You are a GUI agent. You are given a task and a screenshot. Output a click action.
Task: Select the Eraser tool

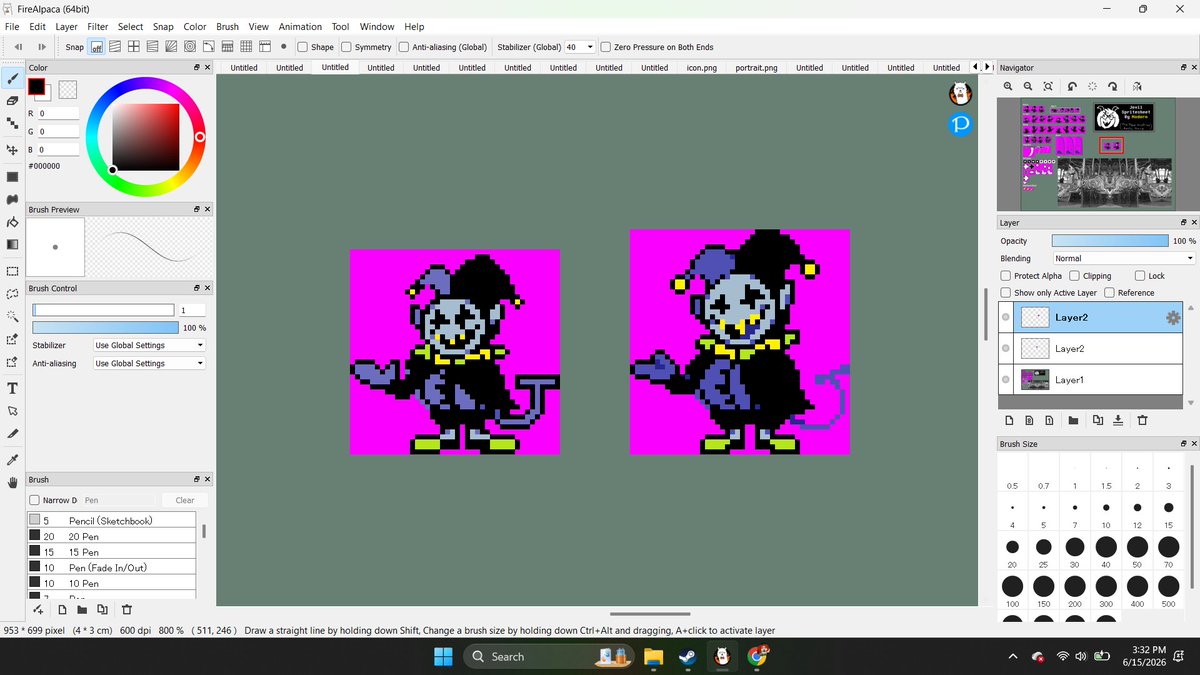(x=12, y=101)
